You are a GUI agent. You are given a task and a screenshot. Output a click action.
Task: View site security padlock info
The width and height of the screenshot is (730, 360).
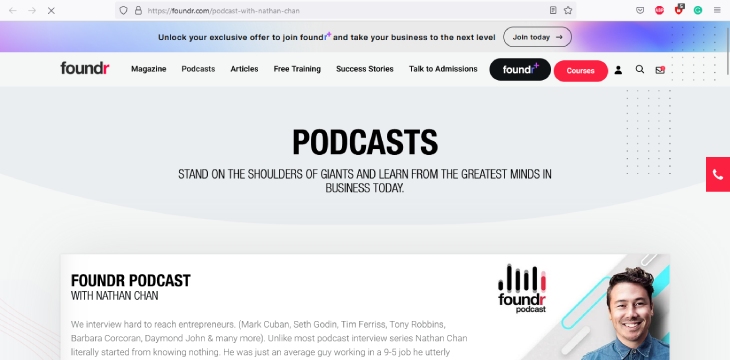(138, 10)
